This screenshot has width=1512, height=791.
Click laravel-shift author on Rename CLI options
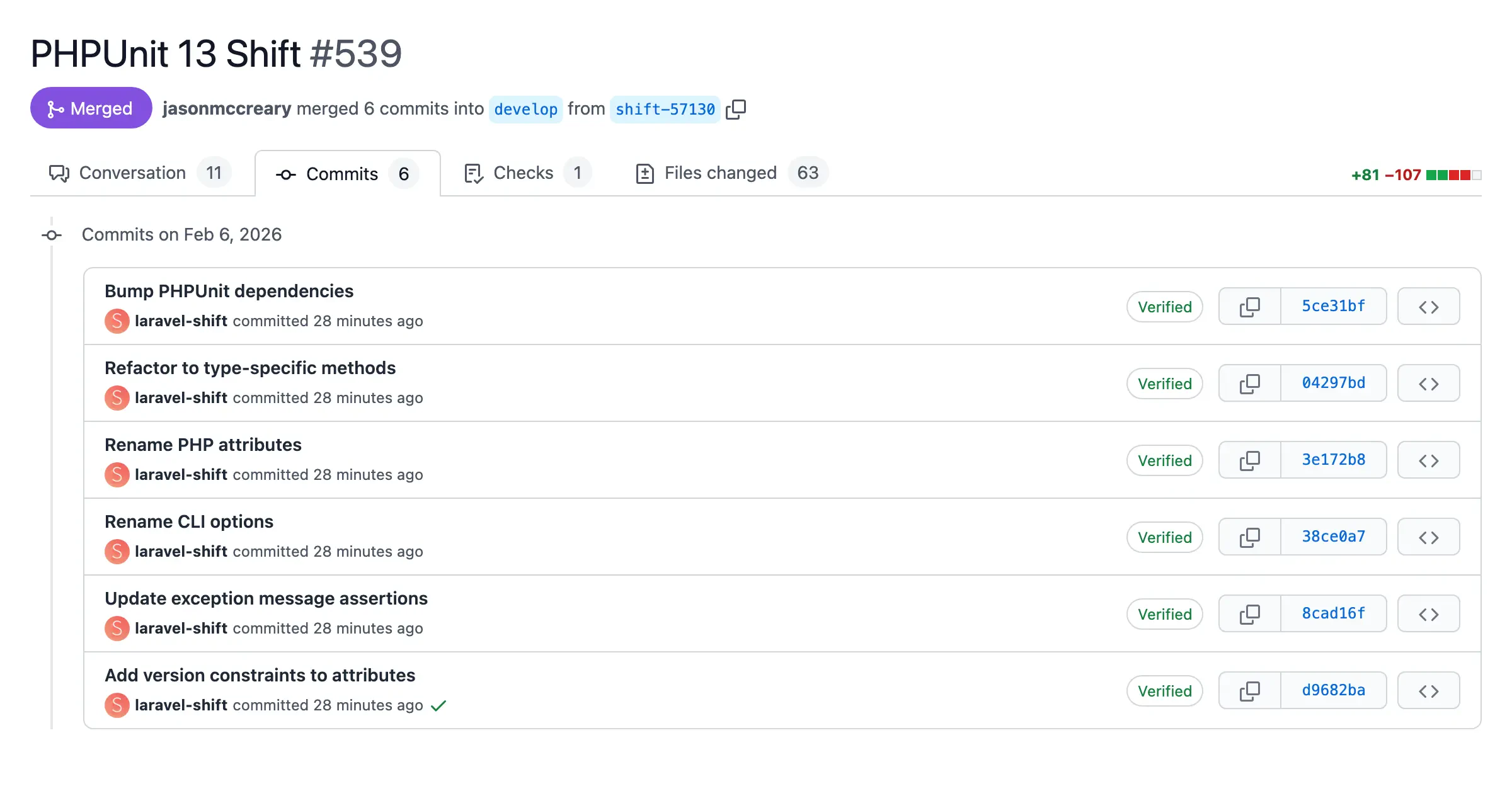pos(181,552)
